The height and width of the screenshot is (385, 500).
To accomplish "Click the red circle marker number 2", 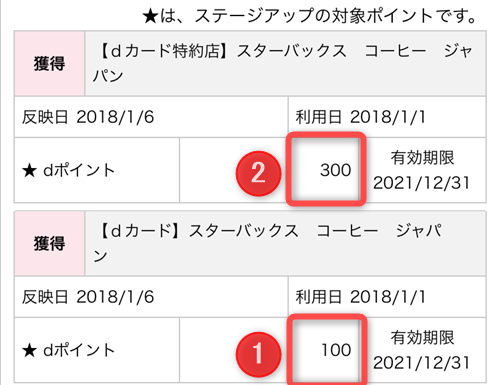I will (x=258, y=173).
